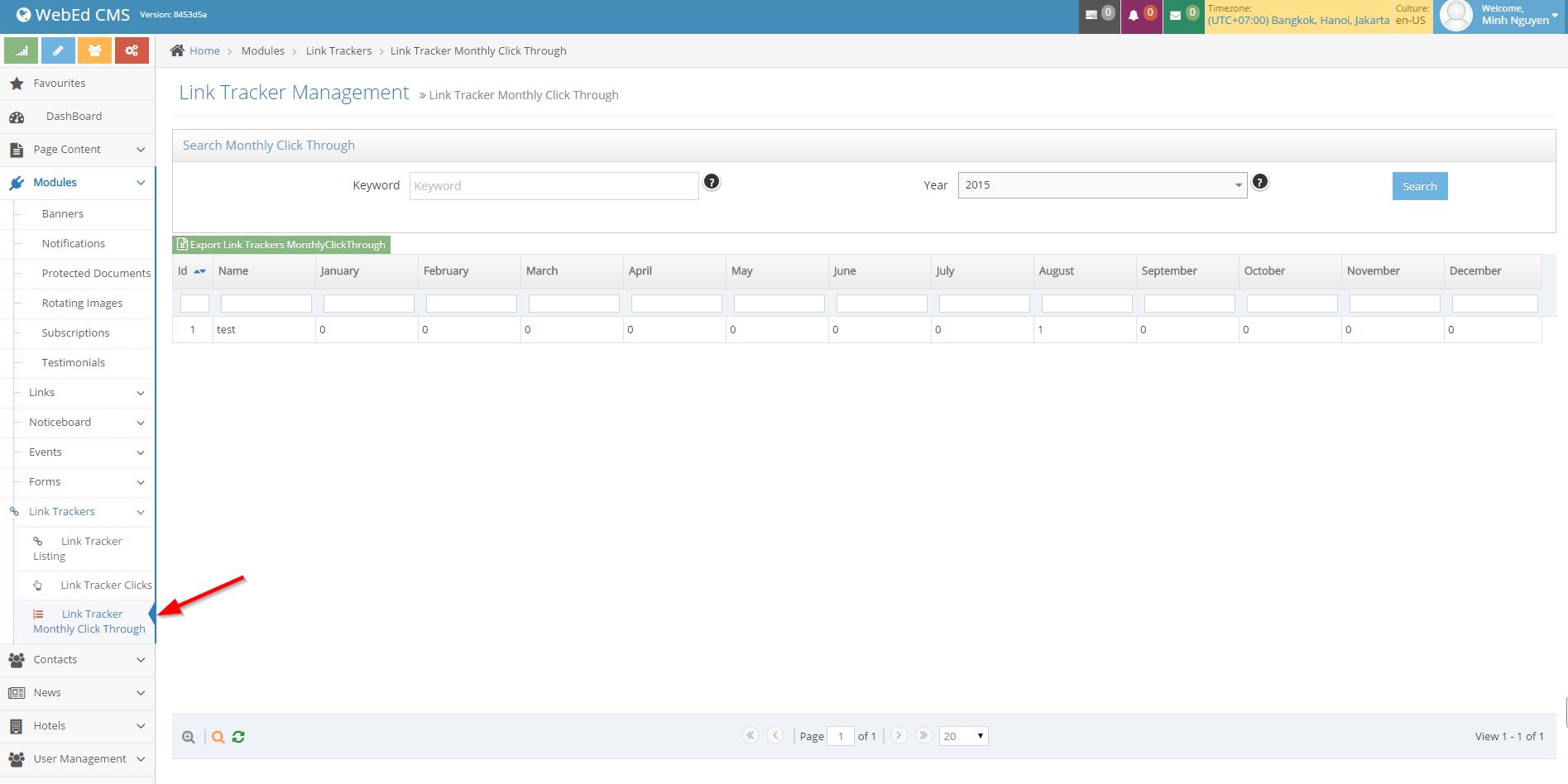
Task: Open the red gears settings icon
Action: click(x=132, y=50)
